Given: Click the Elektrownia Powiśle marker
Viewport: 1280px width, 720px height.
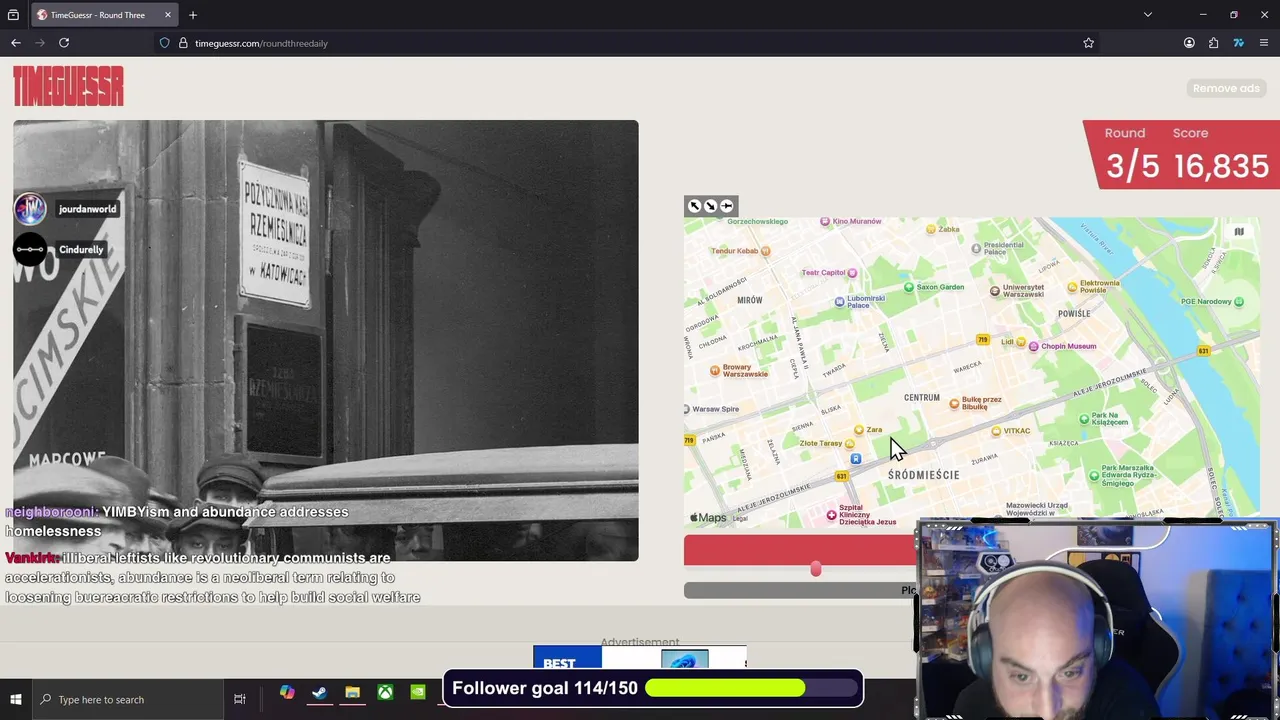Looking at the screenshot, I should point(1072,287).
